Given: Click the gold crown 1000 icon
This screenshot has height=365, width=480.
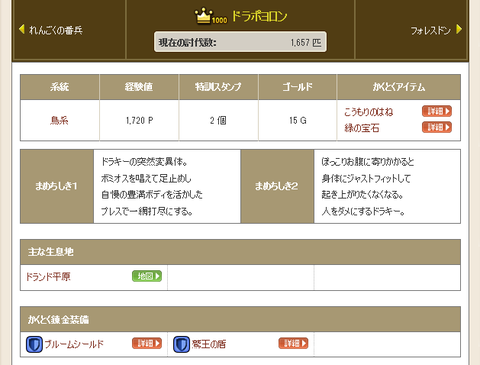Looking at the screenshot, I should [211, 16].
